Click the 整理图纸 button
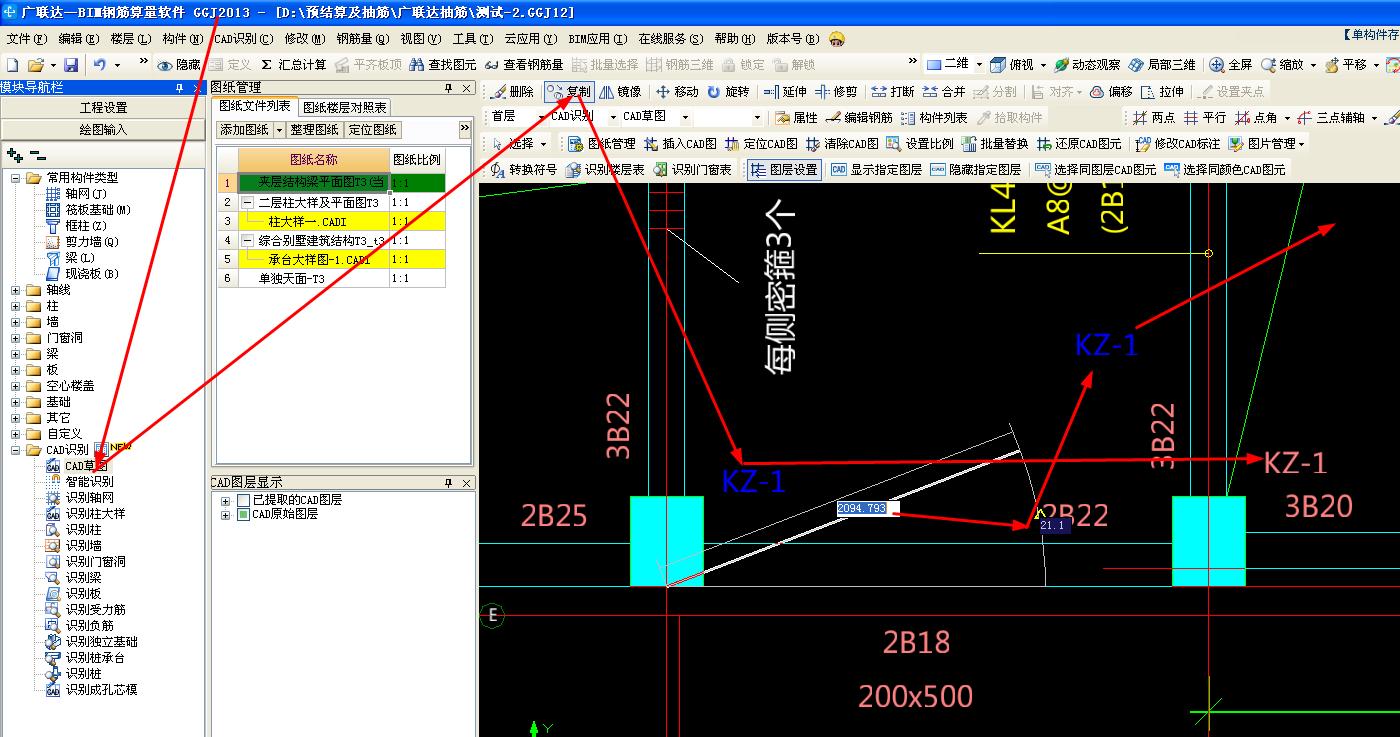 coord(315,130)
